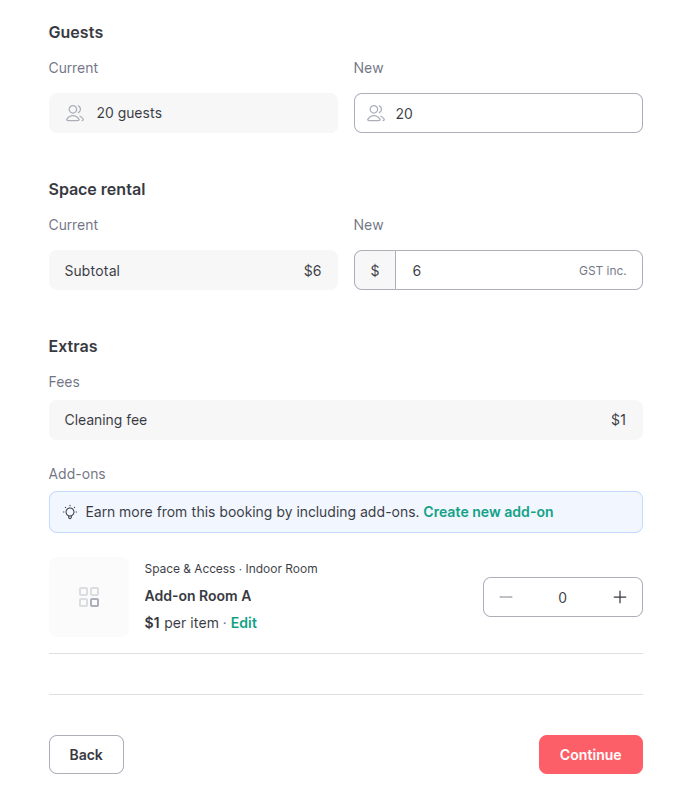
Task: Click the Cleaning fee row
Action: tap(346, 420)
